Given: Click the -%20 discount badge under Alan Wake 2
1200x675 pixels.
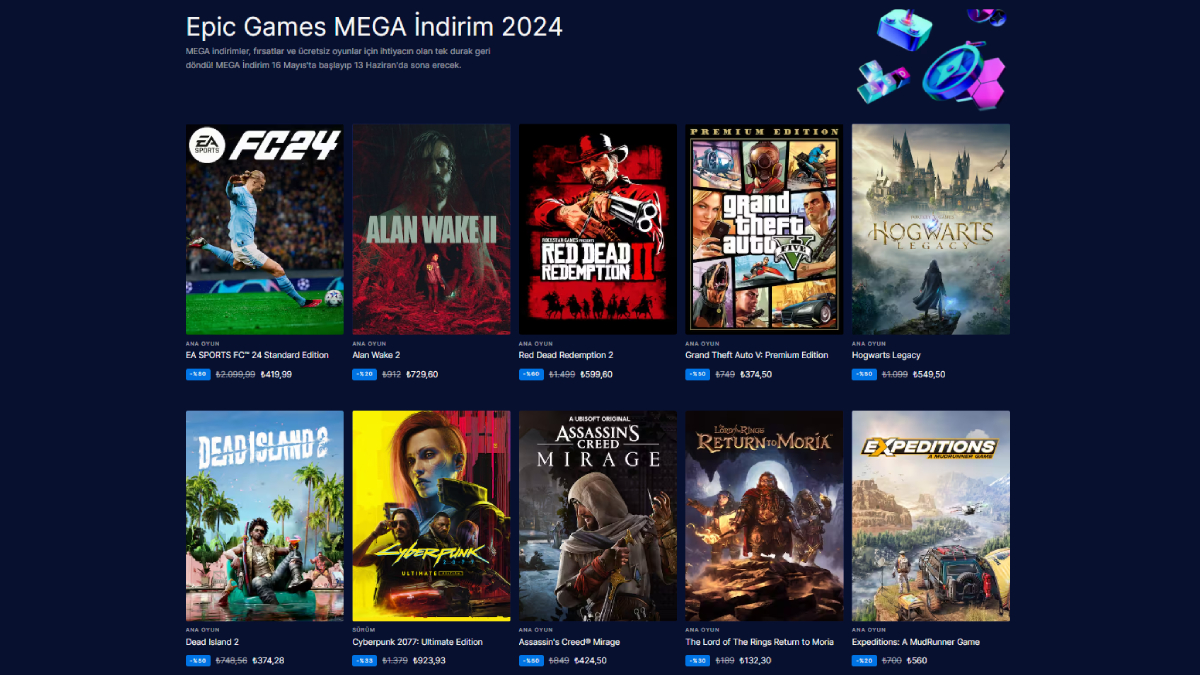Looking at the screenshot, I should tap(365, 375).
